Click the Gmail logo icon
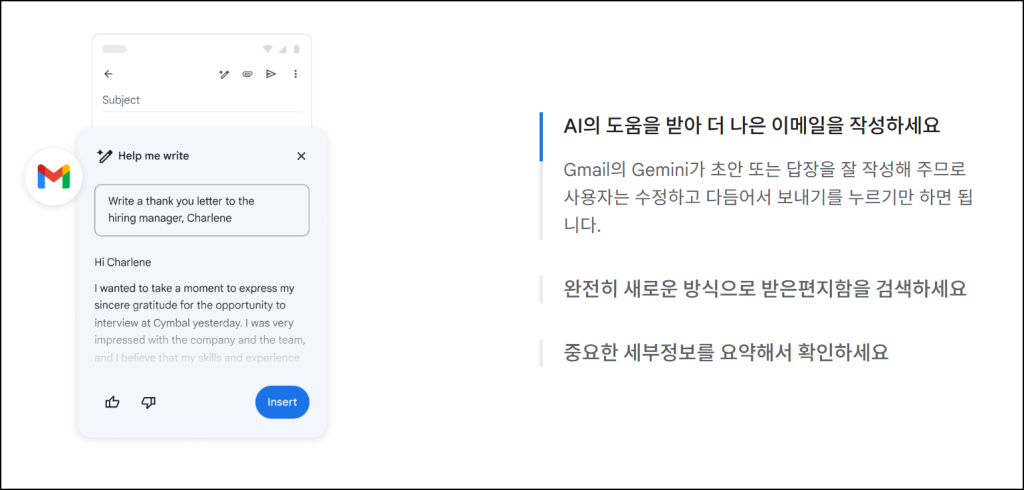The width and height of the screenshot is (1024, 490). (x=54, y=177)
